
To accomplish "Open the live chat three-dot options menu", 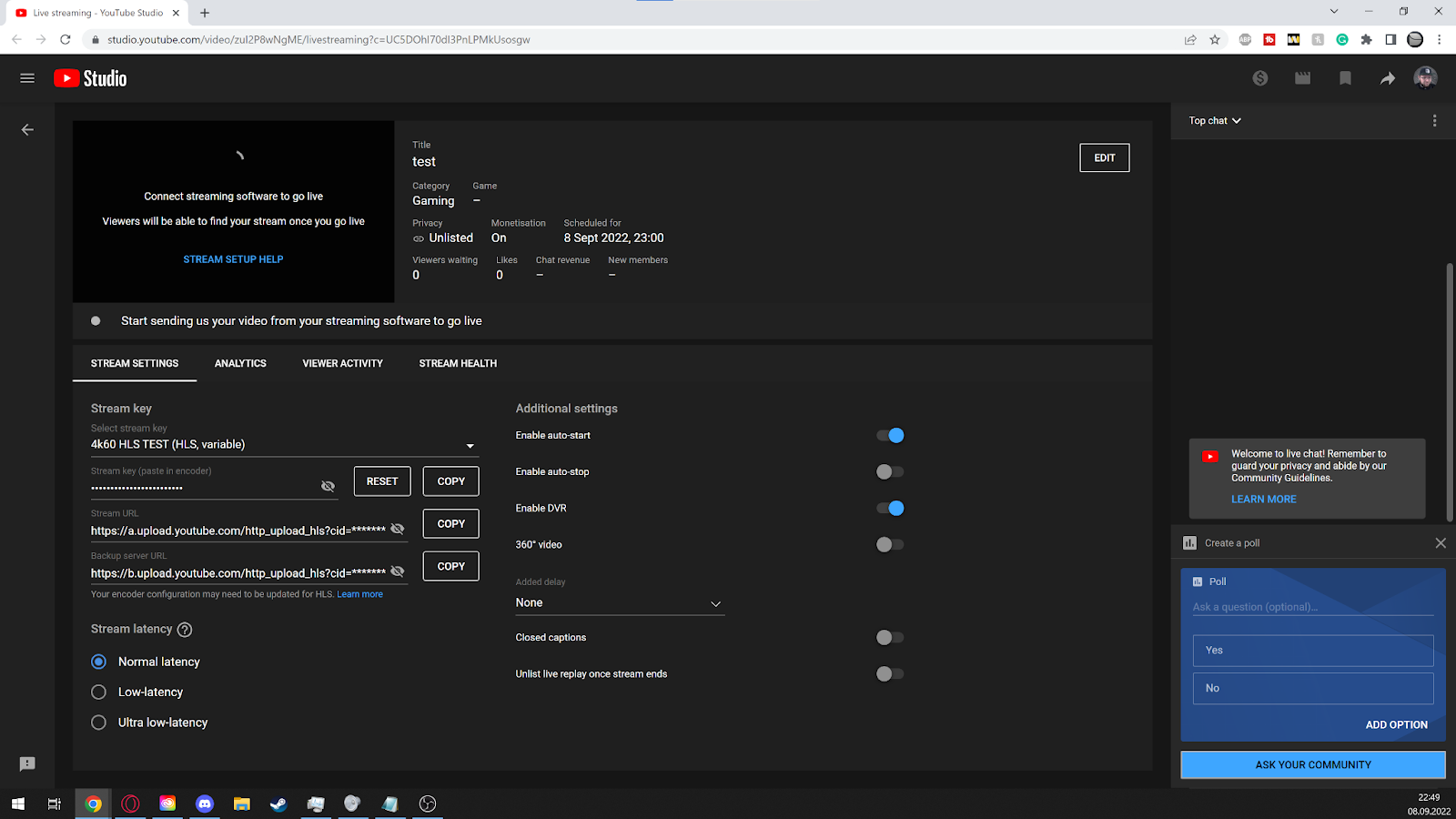I will pos(1434,121).
